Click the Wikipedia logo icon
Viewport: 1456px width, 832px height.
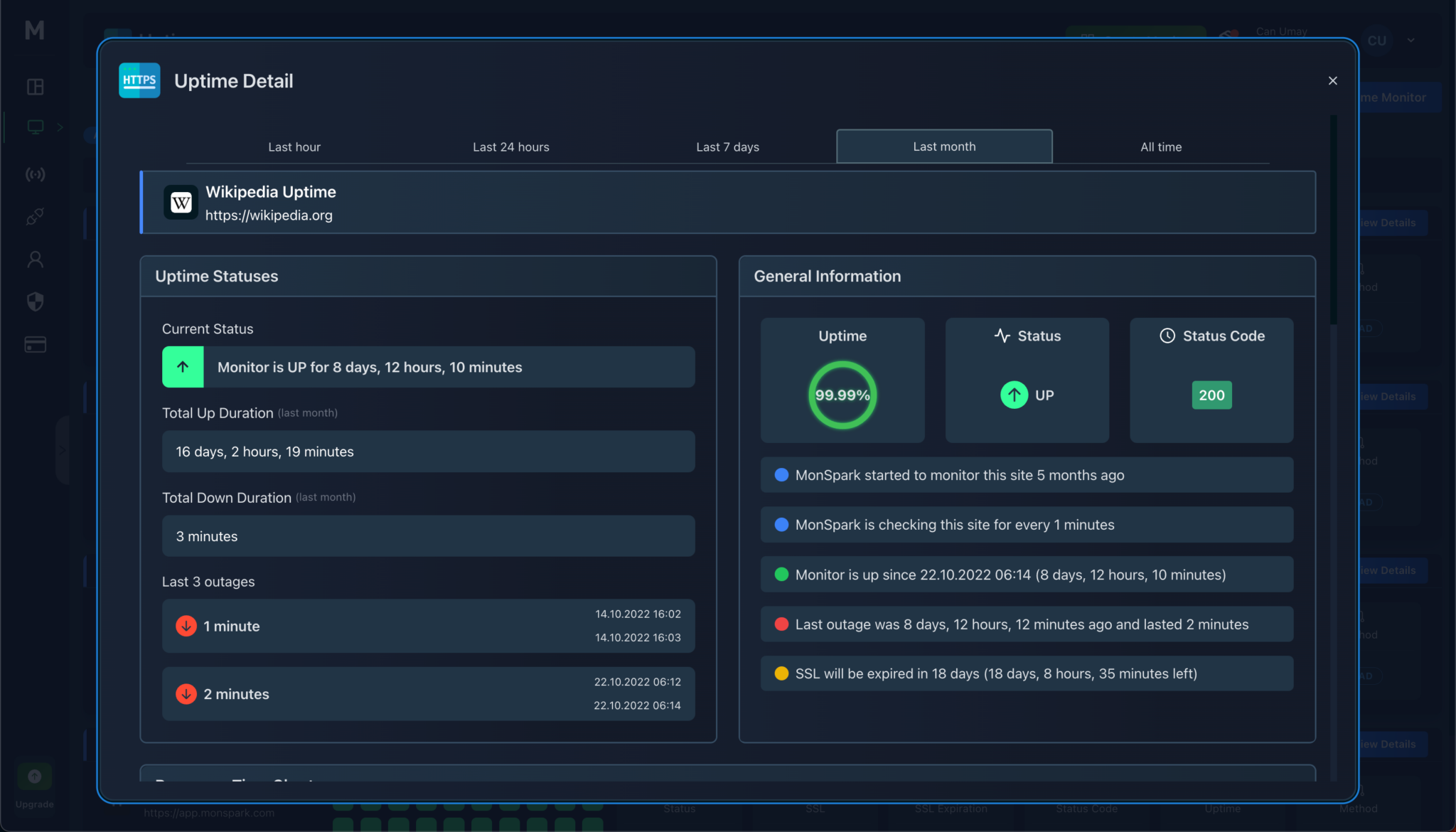point(181,203)
